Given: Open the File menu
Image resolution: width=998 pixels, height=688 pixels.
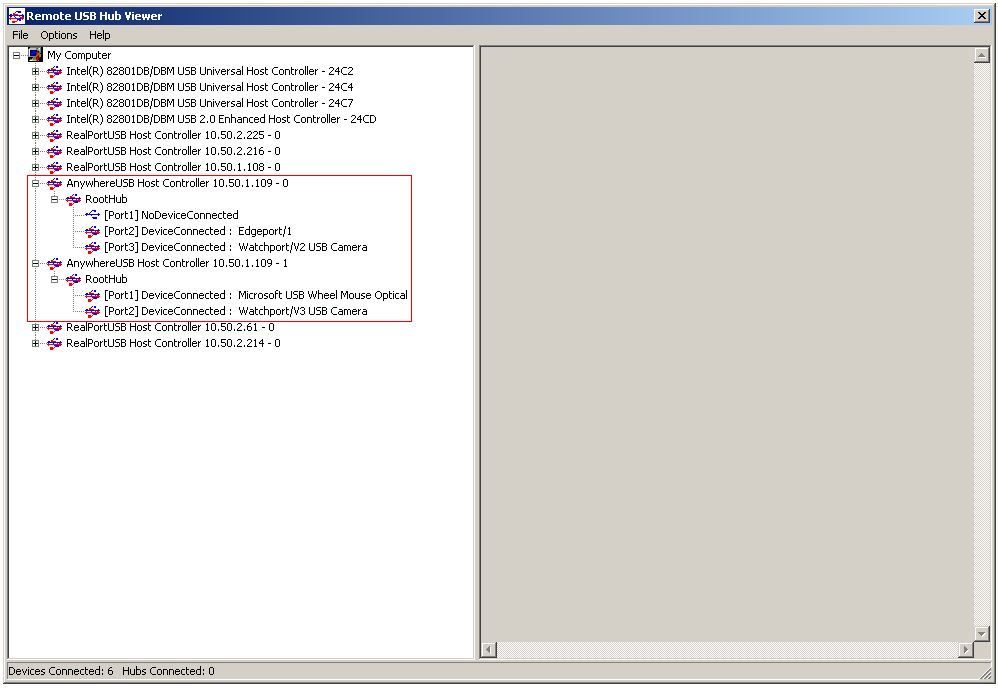Looking at the screenshot, I should coord(20,35).
